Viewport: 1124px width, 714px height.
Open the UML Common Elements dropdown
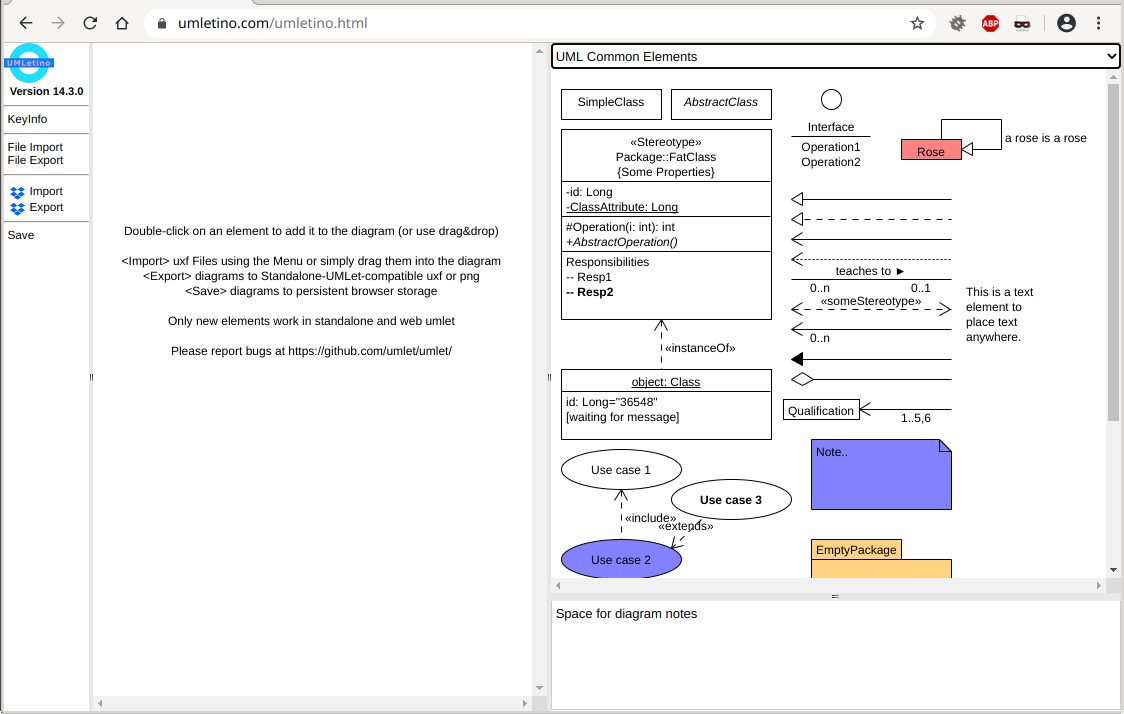[x=835, y=57]
